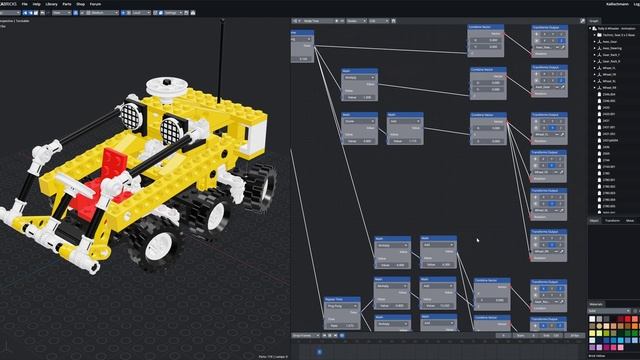This screenshot has height=360, width=640.
Task: Select the blue keyframe marker on the timeline
Action: (x=320, y=351)
